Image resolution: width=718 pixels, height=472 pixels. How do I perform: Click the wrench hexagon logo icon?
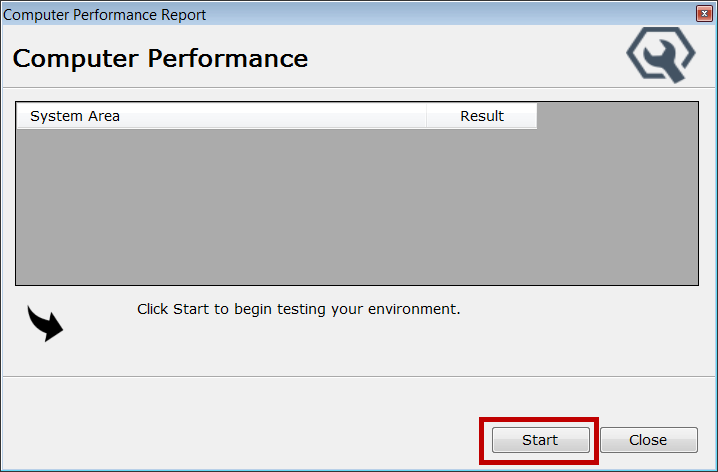click(661, 56)
